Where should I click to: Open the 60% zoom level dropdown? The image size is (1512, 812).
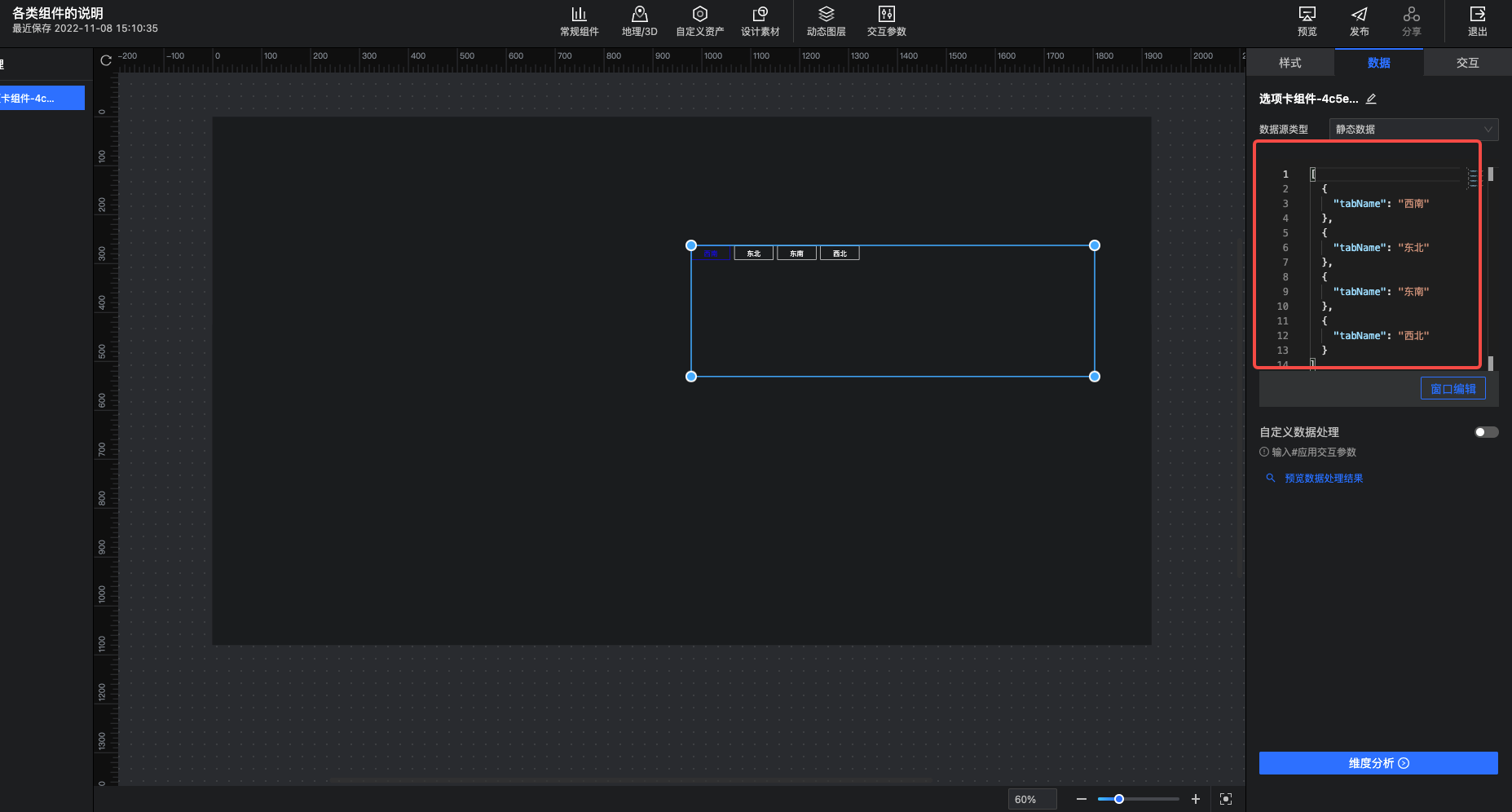[x=1032, y=799]
